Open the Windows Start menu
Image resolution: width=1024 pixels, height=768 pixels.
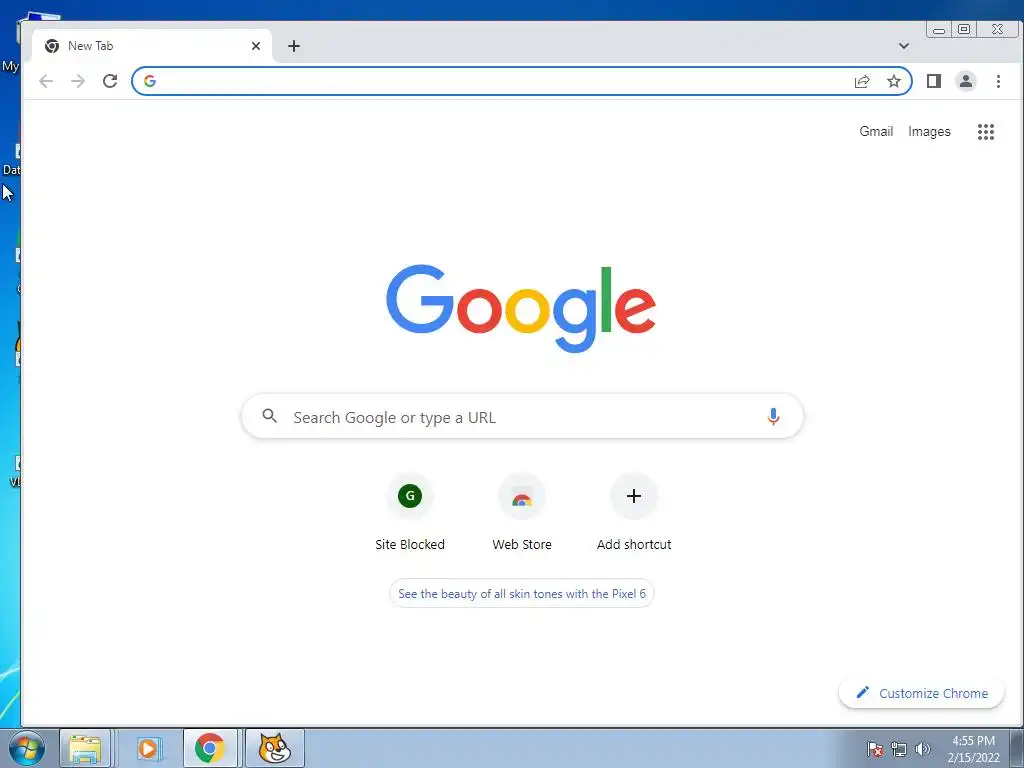[27, 748]
